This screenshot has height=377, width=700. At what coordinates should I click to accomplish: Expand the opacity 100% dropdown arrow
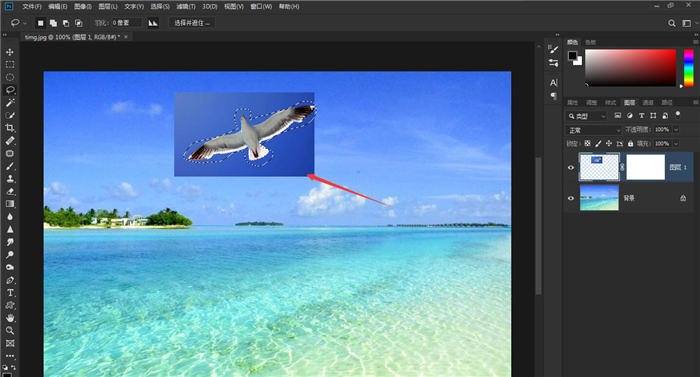point(676,130)
